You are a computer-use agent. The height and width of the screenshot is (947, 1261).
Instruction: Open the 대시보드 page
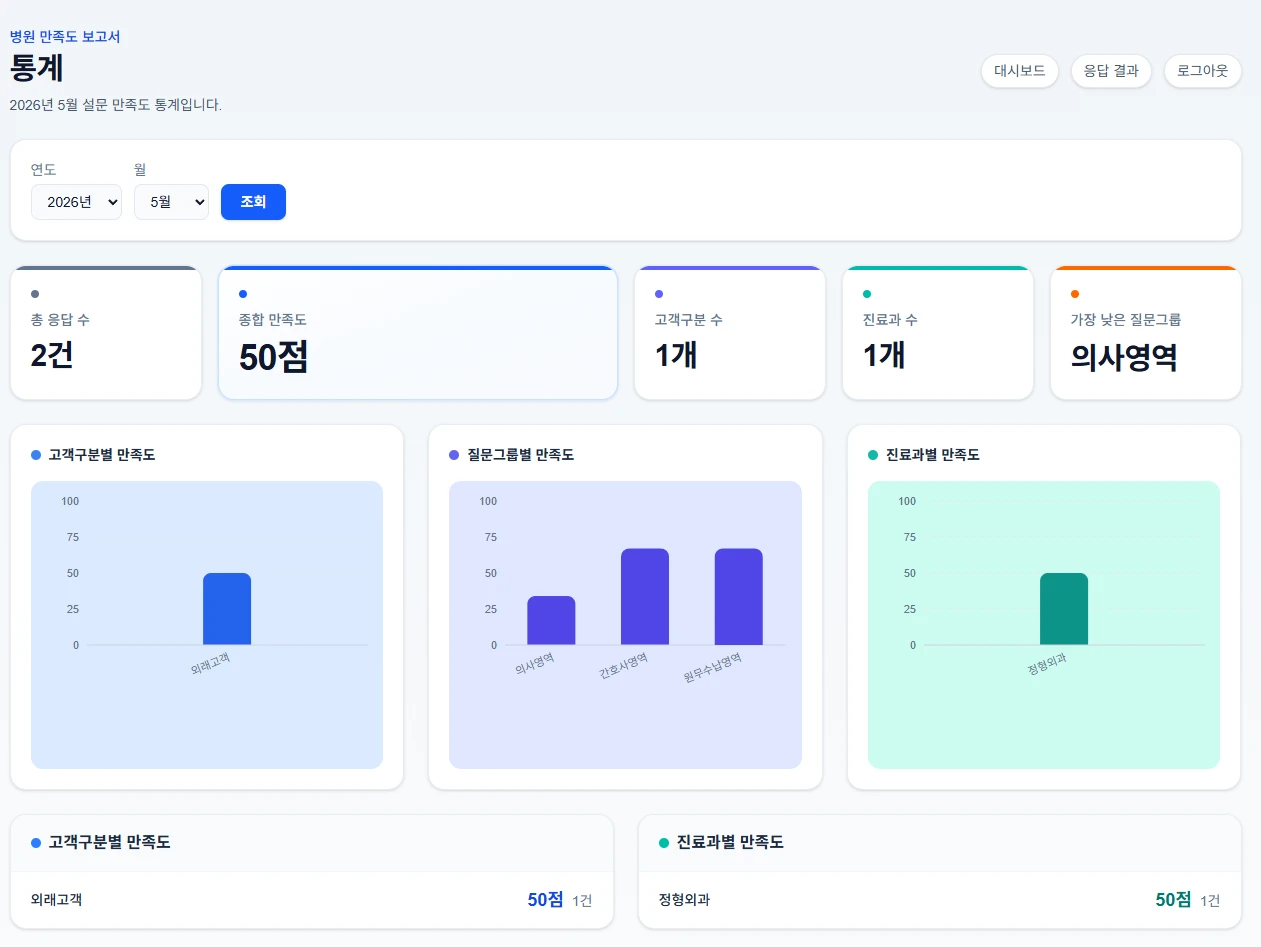click(1019, 71)
